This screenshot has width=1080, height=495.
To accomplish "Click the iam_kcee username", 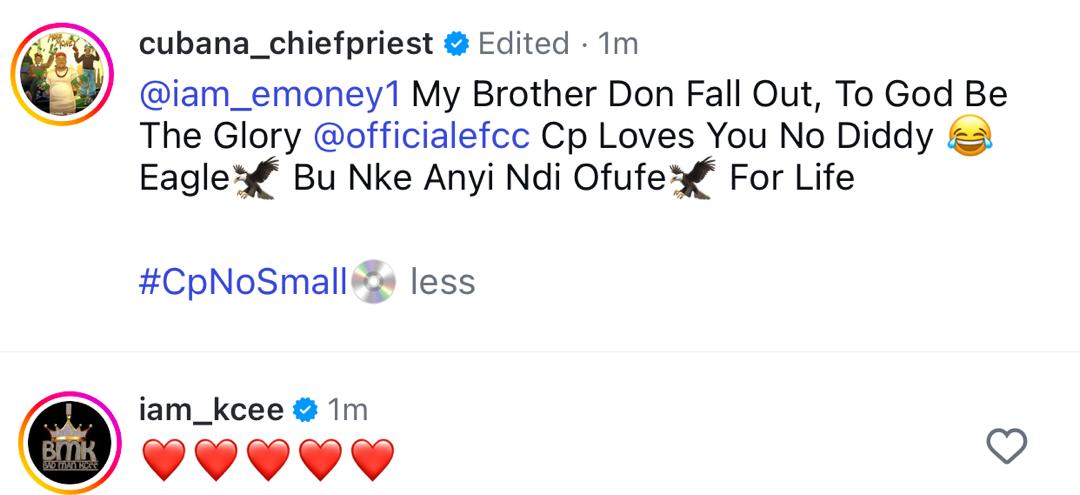I will point(211,410).
